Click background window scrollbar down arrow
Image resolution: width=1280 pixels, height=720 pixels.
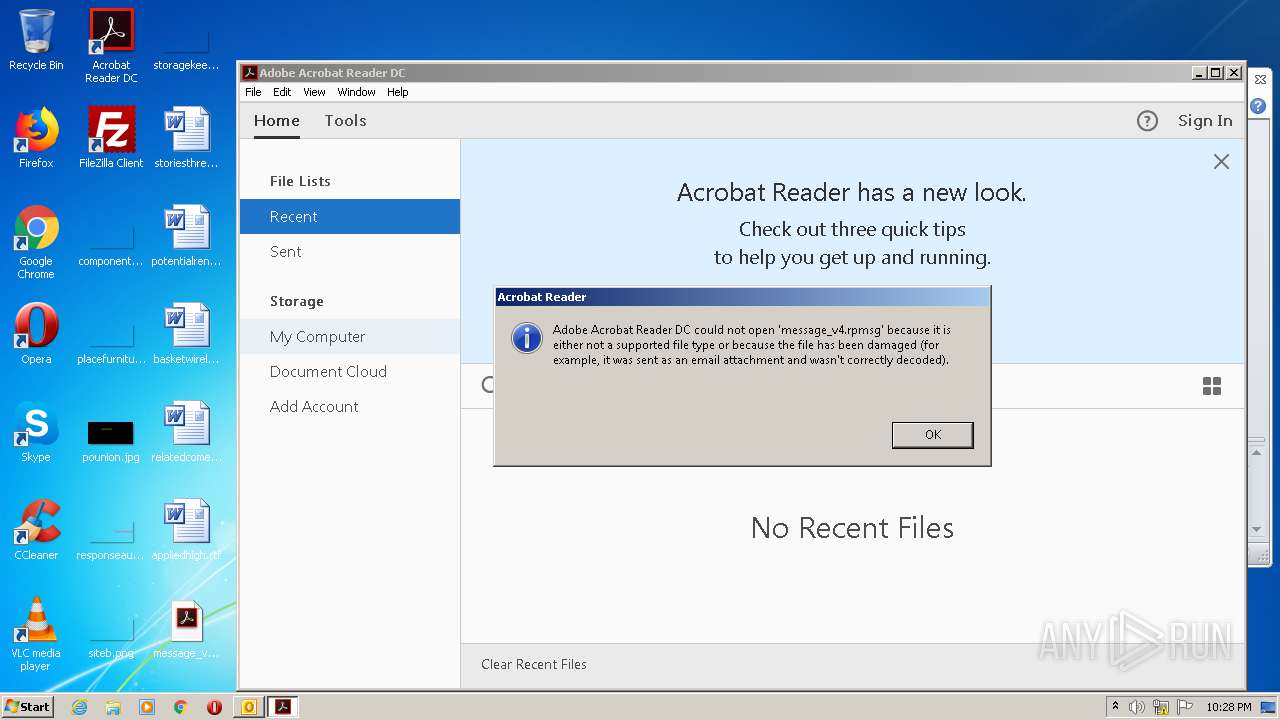1258,529
